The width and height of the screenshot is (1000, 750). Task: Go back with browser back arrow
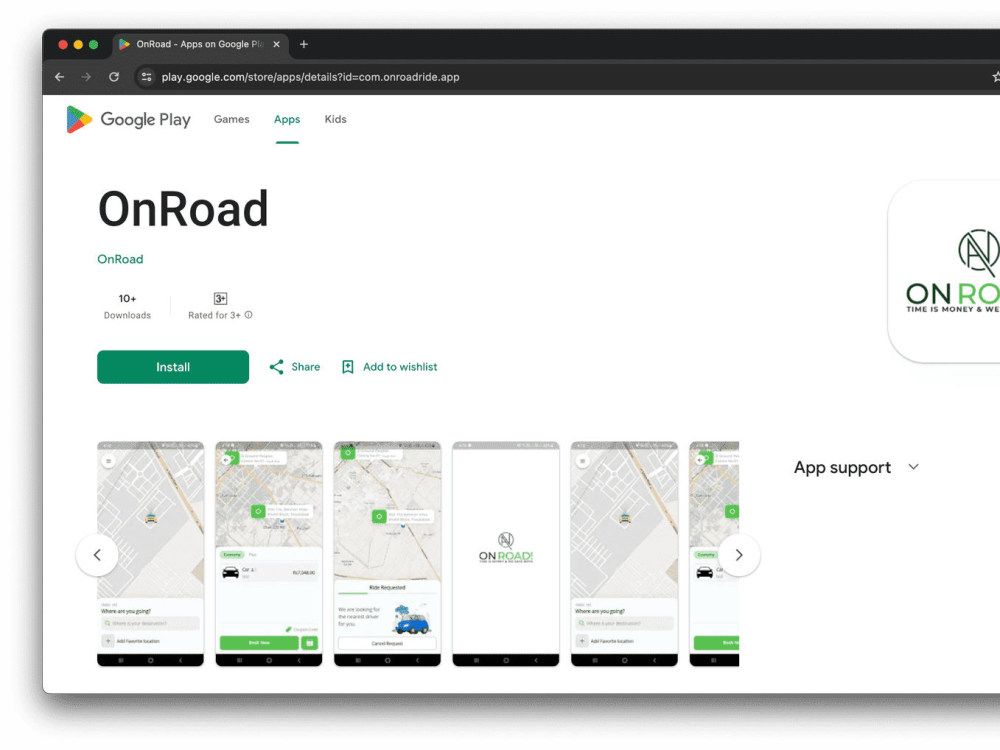tap(60, 77)
